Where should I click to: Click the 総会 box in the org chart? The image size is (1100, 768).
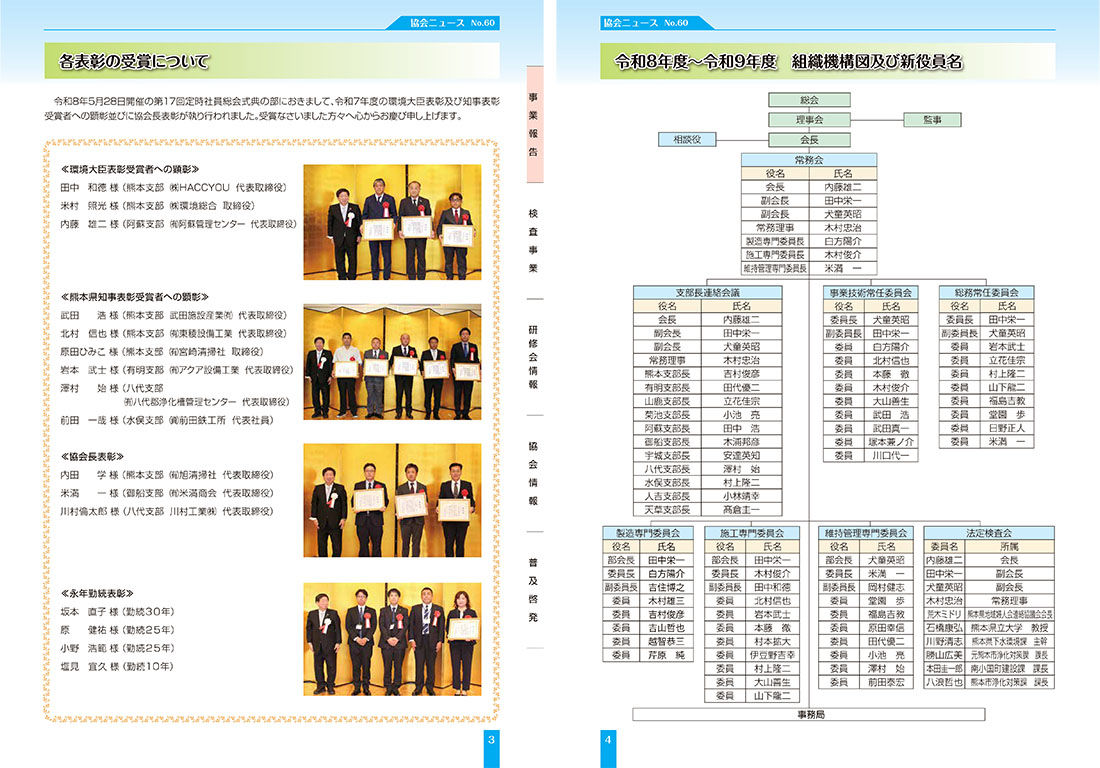809,100
